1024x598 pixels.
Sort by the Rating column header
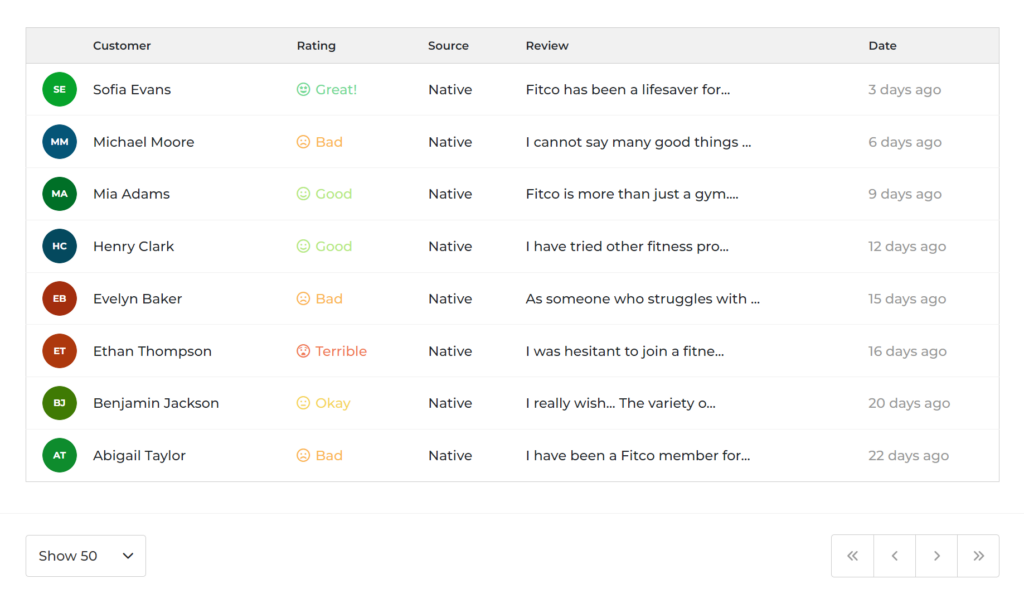pyautogui.click(x=316, y=46)
